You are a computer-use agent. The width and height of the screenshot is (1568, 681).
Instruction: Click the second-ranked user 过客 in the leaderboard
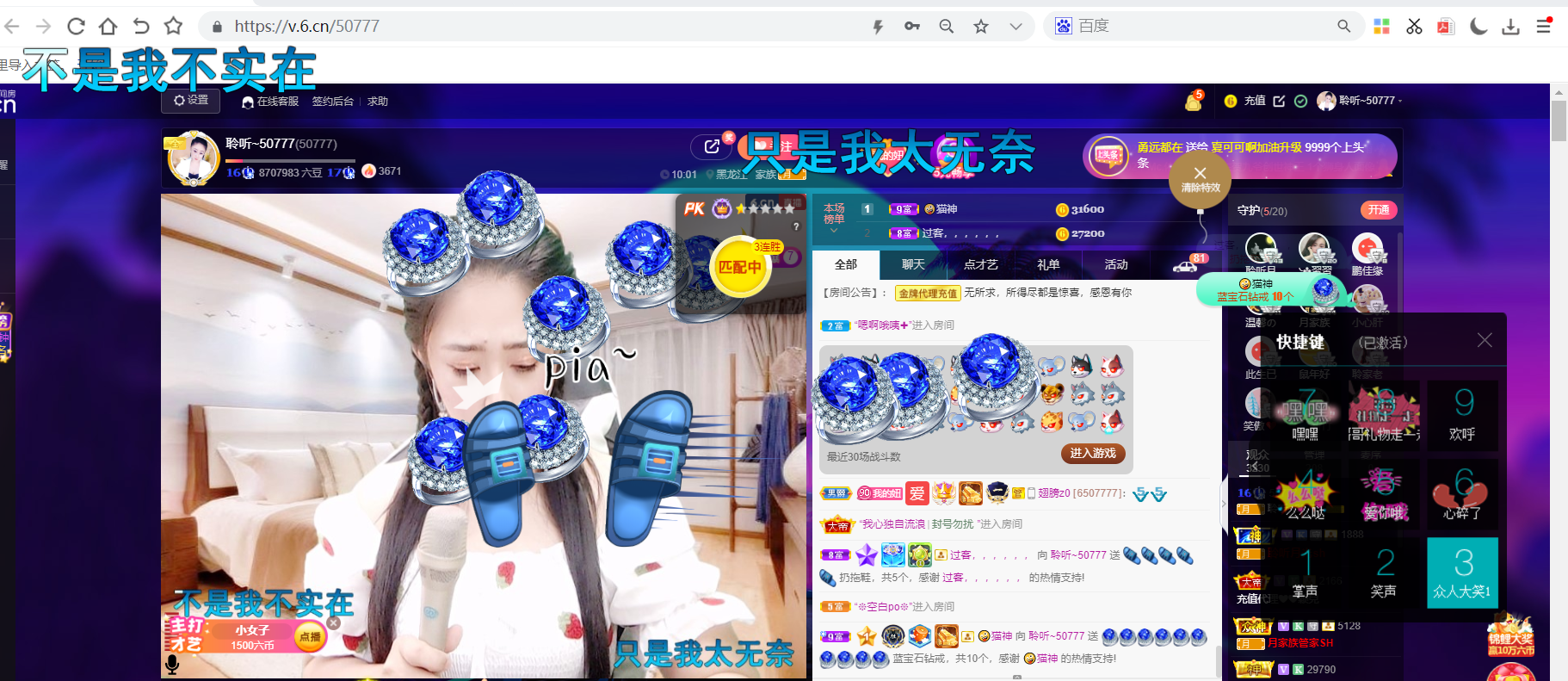coord(960,233)
